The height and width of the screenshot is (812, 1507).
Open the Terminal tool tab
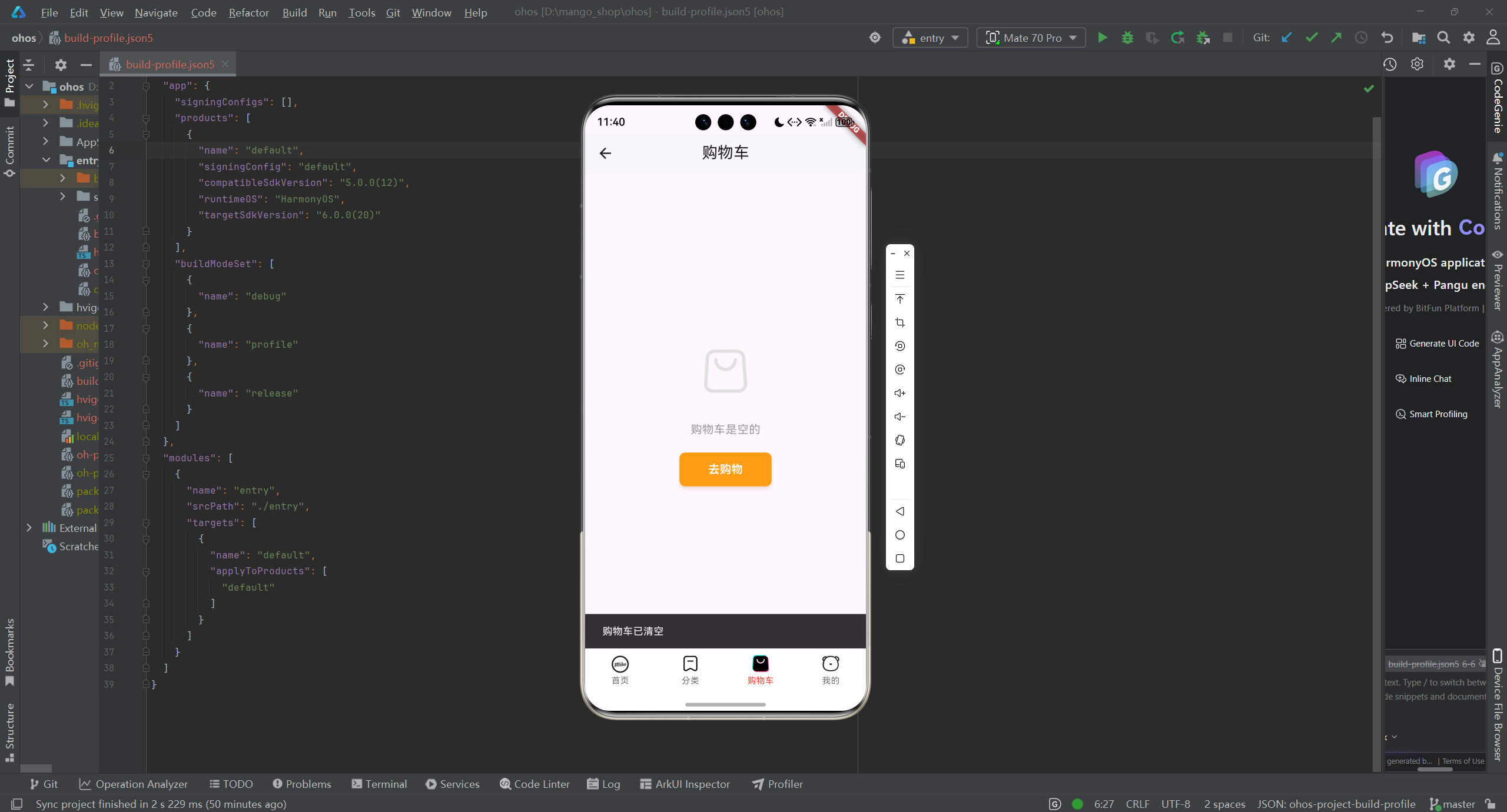point(379,784)
